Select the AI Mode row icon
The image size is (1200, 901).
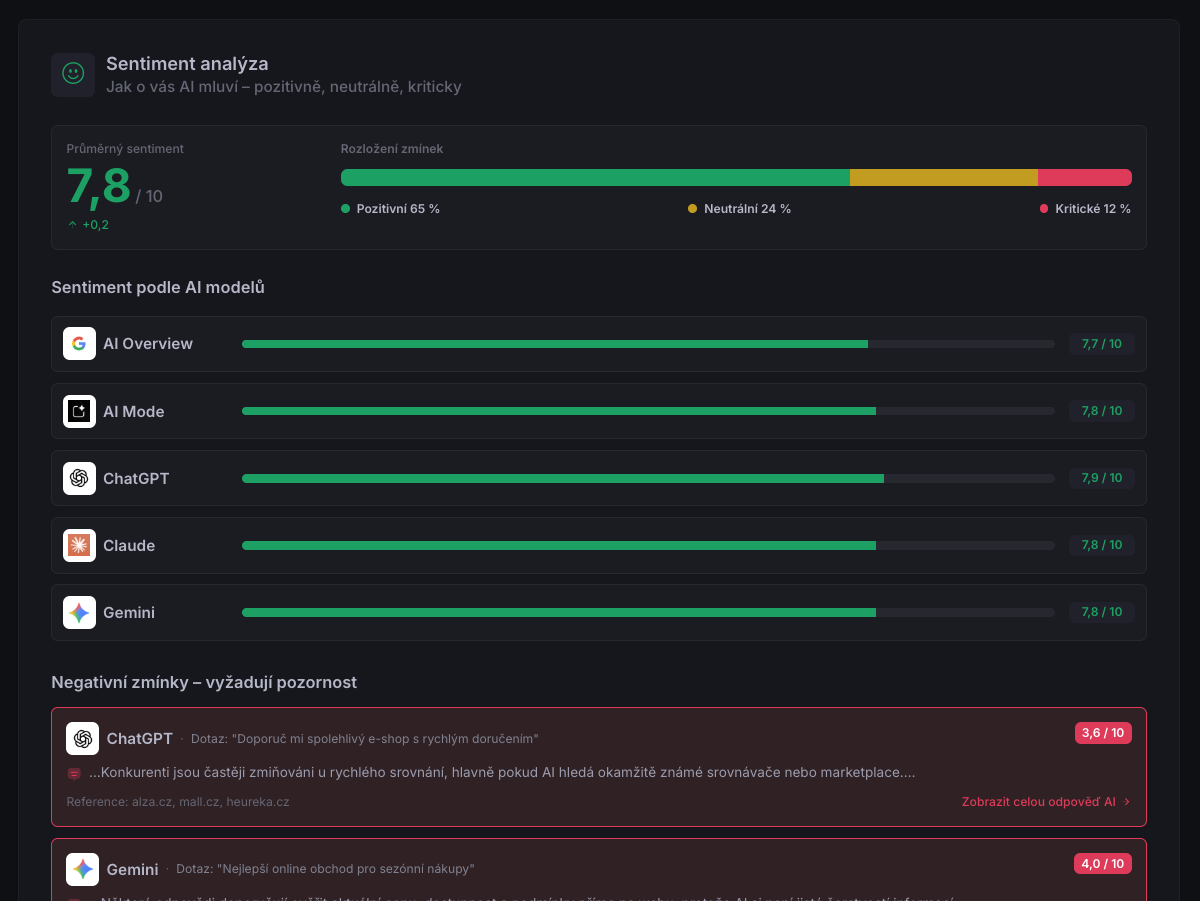click(x=79, y=411)
